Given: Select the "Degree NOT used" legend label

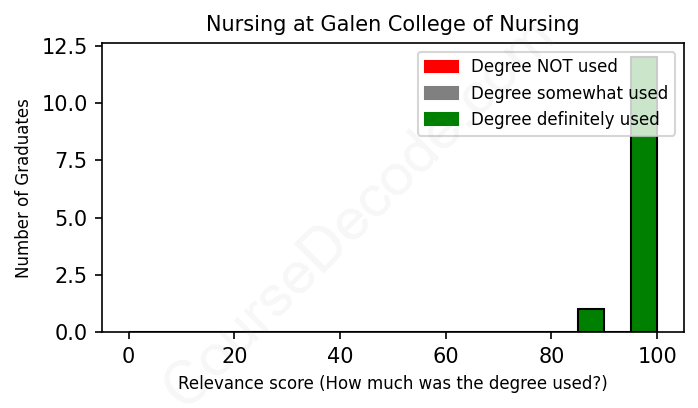Looking at the screenshot, I should point(544,67).
